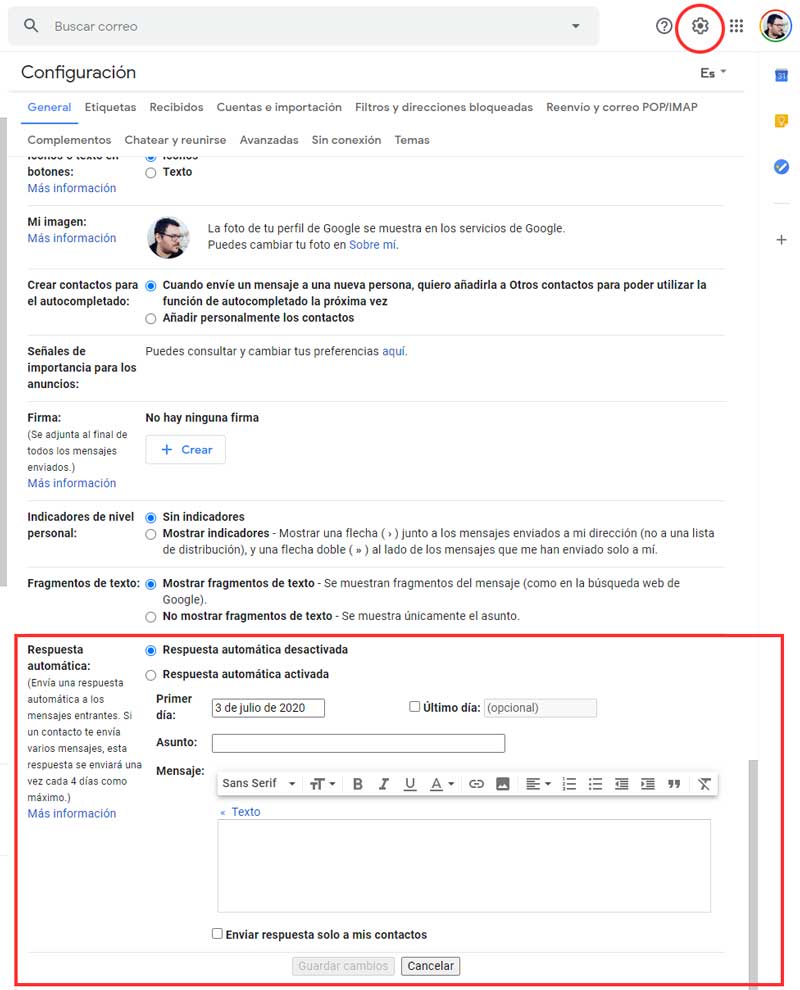This screenshot has height=990, width=800.
Task: Toggle italic formatting in message toolbar
Action: tap(383, 784)
